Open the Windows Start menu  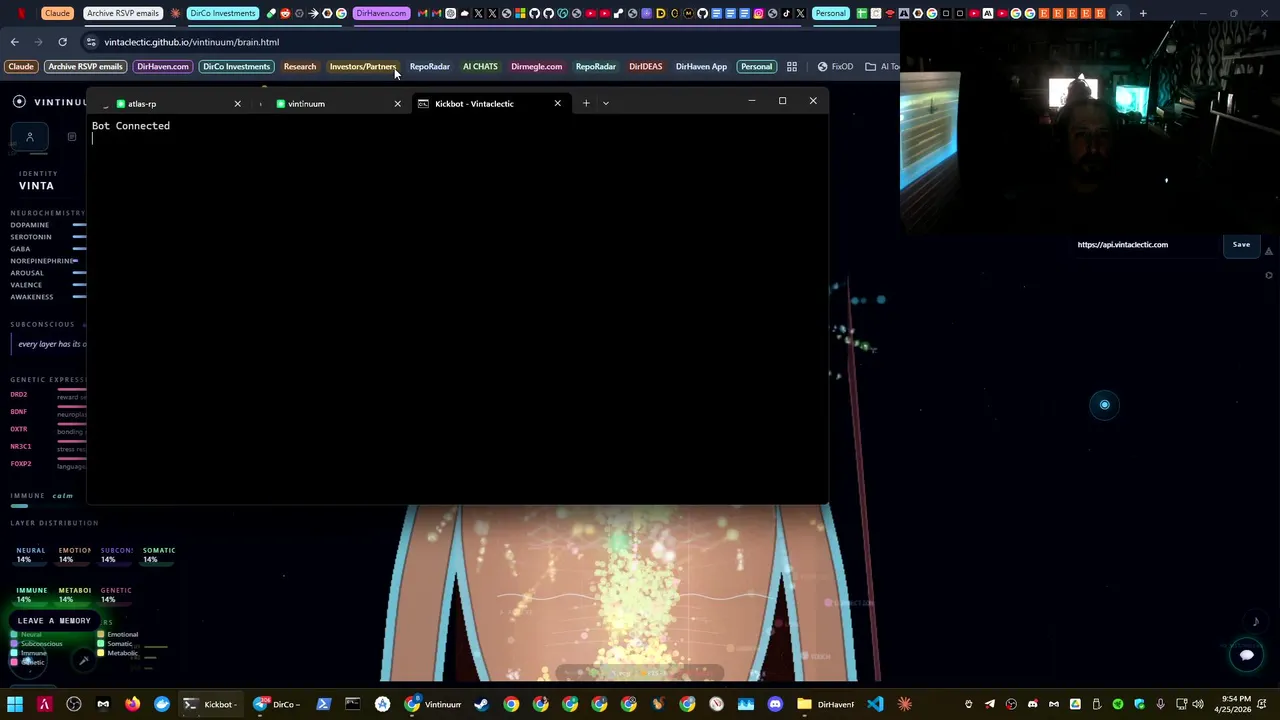pyautogui.click(x=15, y=704)
